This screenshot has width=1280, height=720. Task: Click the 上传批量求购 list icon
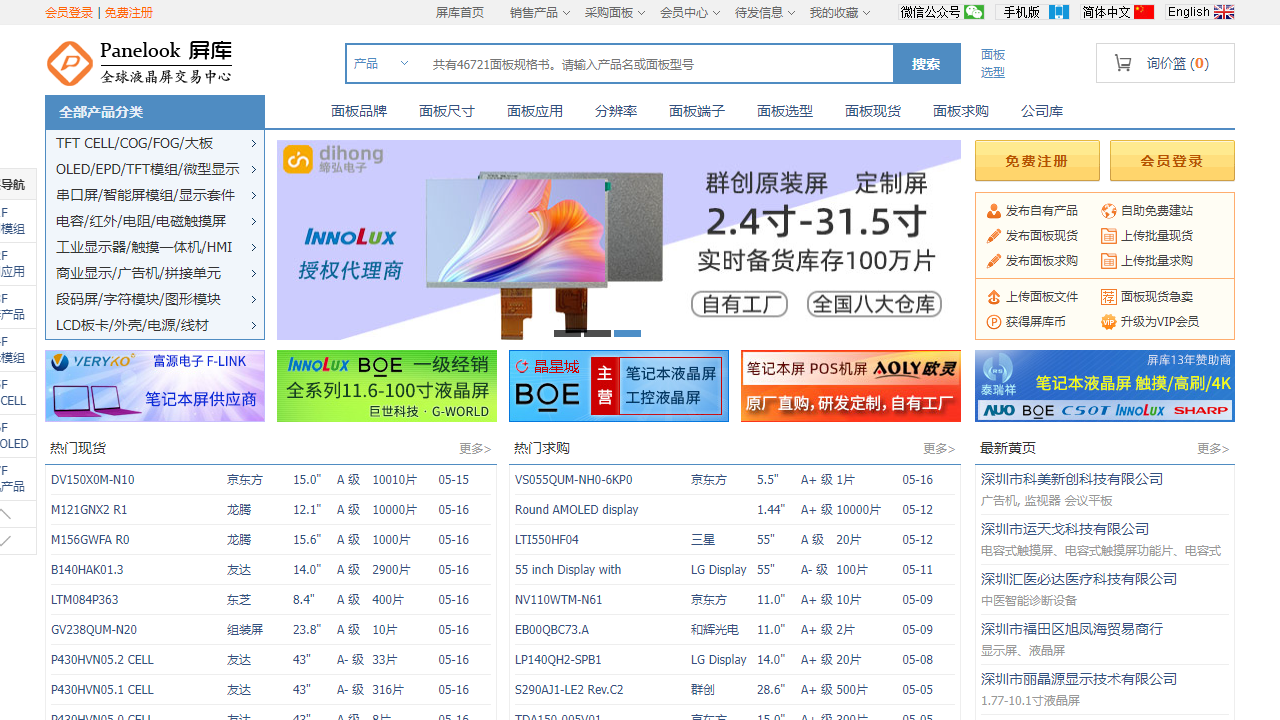click(x=1109, y=261)
